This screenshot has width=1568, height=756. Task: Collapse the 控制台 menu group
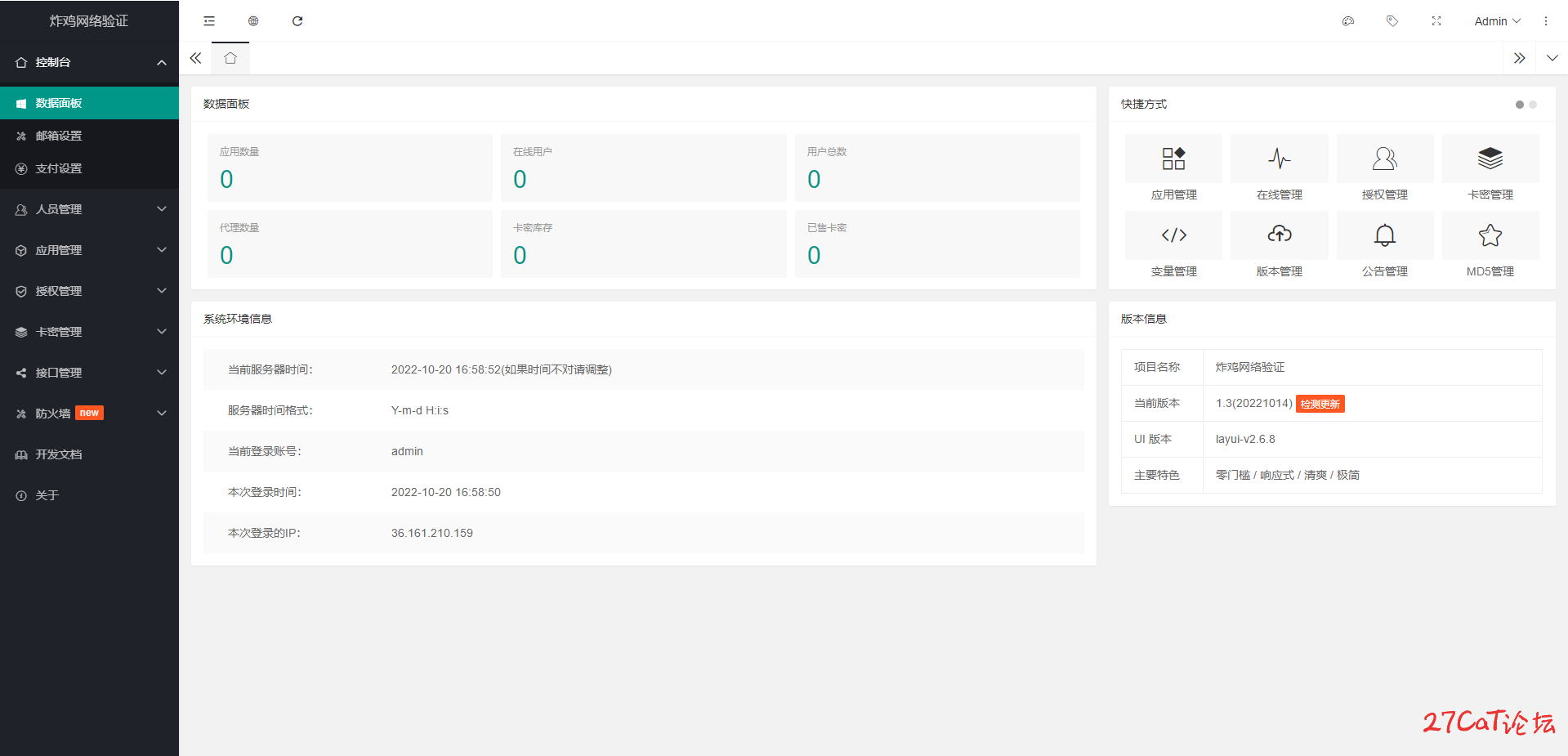[90, 62]
